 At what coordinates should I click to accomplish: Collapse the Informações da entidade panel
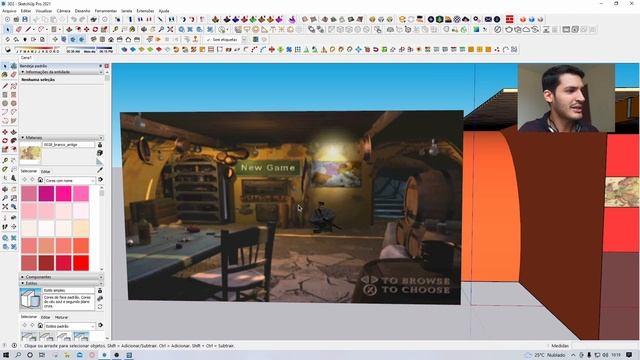pyautogui.click(x=61, y=72)
